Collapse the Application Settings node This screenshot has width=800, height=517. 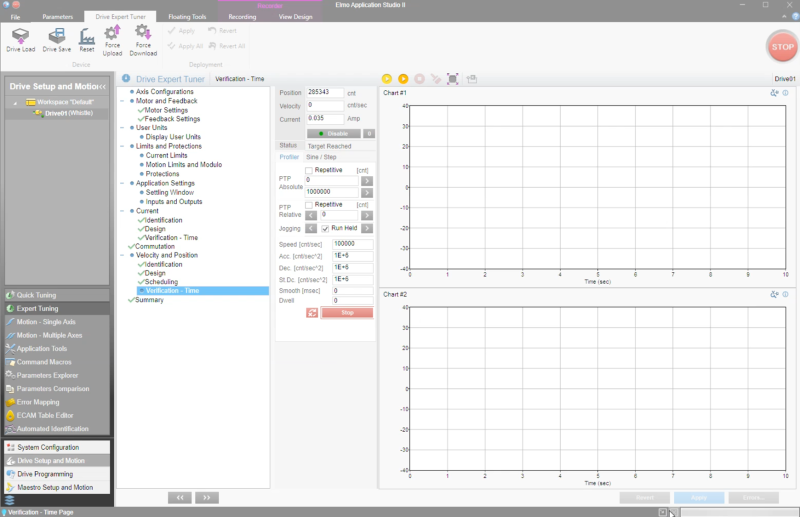122,183
